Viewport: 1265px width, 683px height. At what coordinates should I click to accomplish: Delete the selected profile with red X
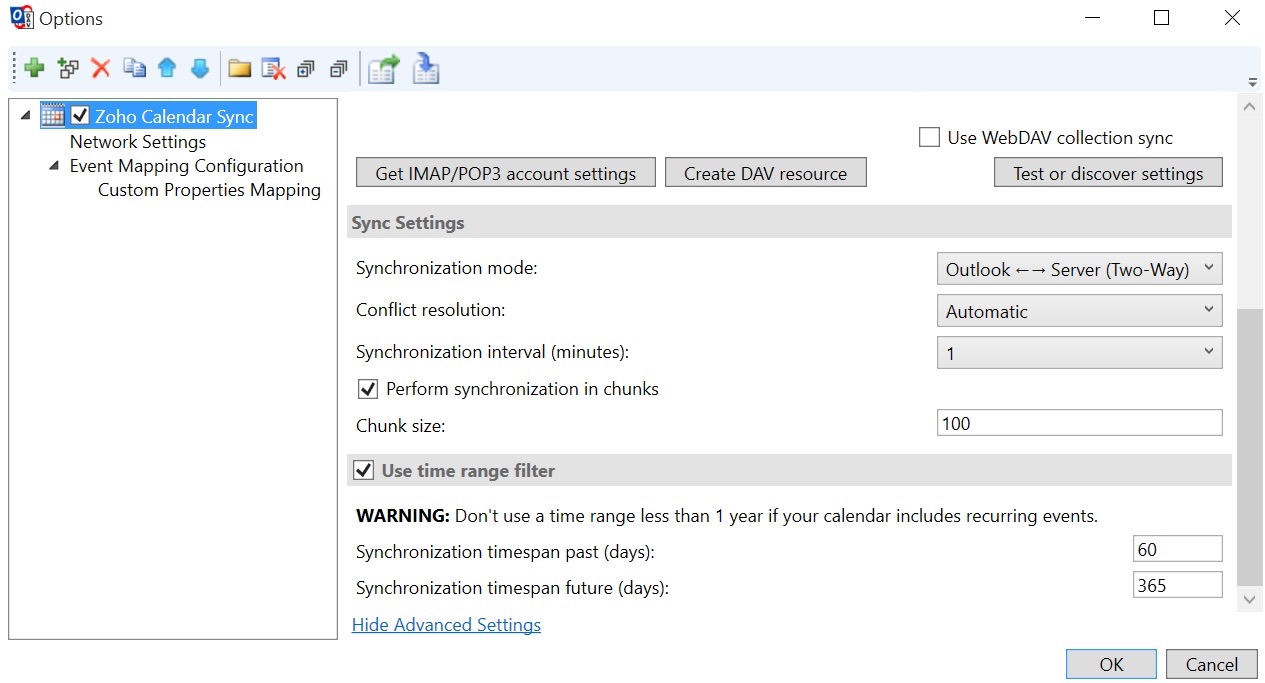pos(101,69)
